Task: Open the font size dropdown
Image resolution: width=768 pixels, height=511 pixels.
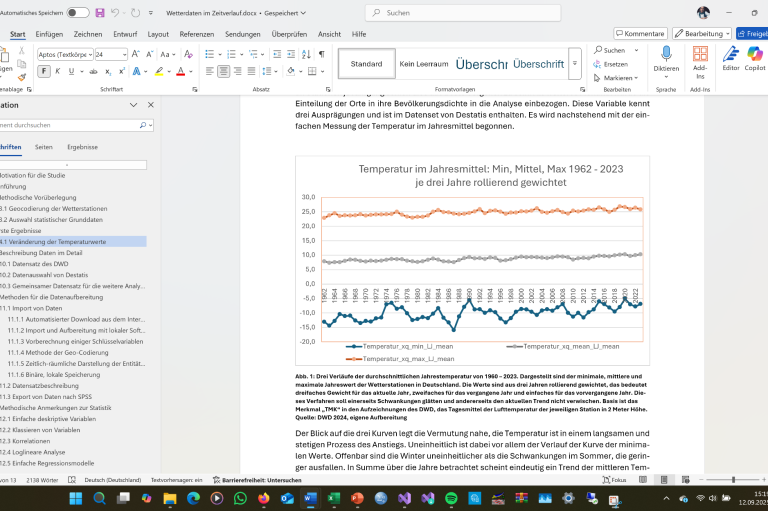Action: 123,54
